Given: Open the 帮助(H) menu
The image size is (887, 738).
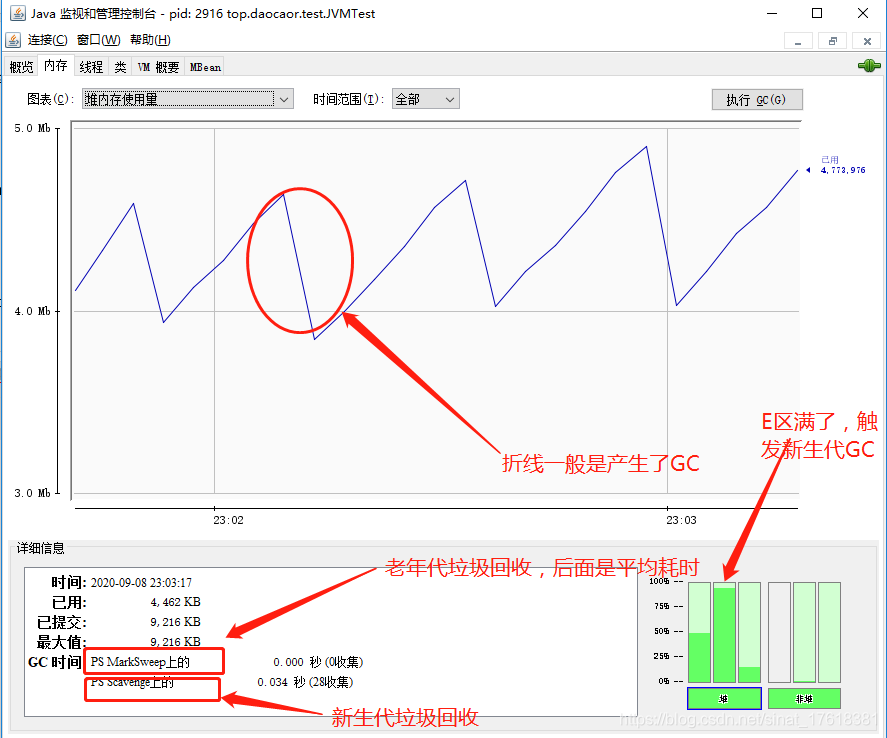Looking at the screenshot, I should click(x=150, y=40).
